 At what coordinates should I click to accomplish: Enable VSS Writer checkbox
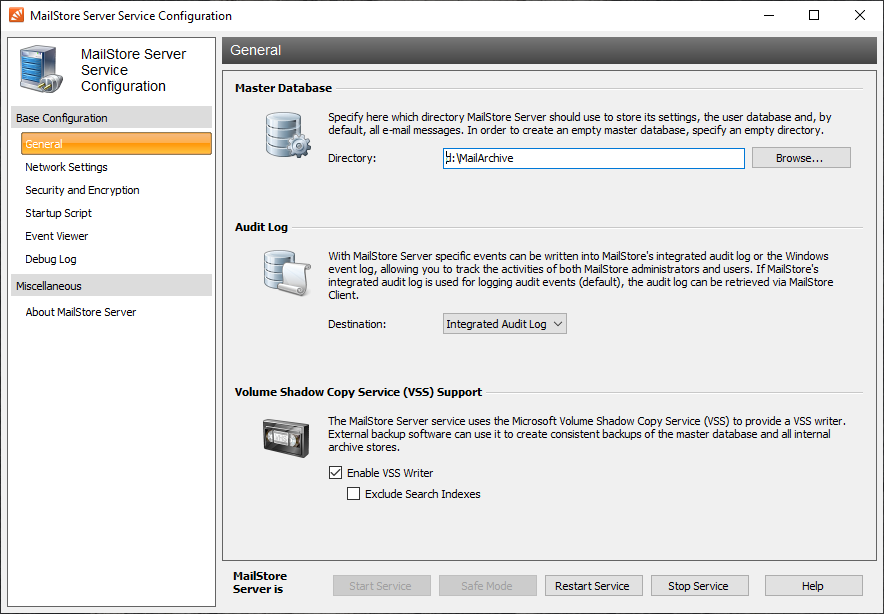tap(335, 472)
